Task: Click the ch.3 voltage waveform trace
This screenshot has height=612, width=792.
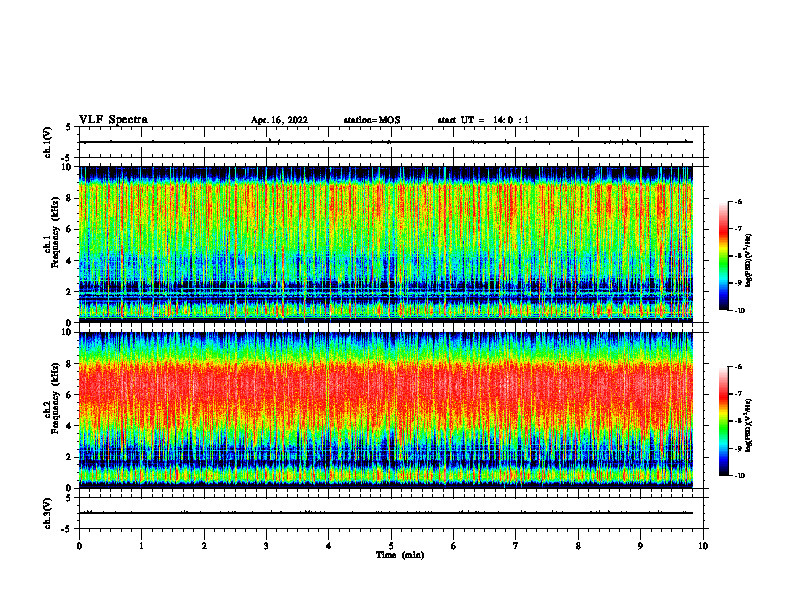Action: (386, 513)
